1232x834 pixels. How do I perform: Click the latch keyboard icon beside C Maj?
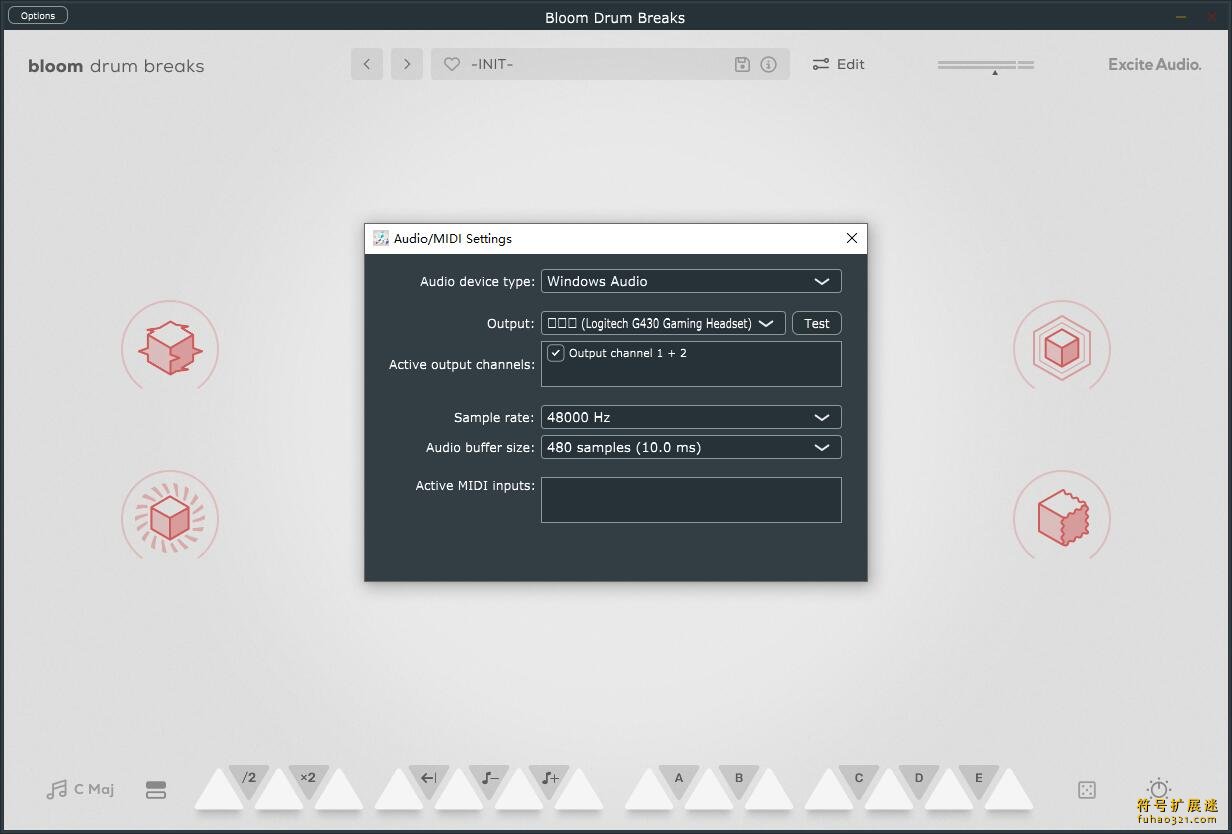156,789
